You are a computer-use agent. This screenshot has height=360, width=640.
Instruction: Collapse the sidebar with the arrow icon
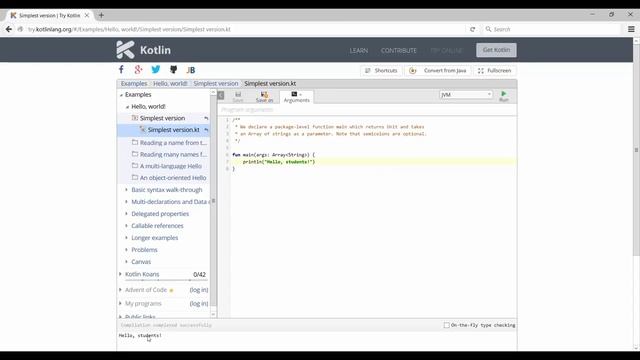click(x=221, y=95)
